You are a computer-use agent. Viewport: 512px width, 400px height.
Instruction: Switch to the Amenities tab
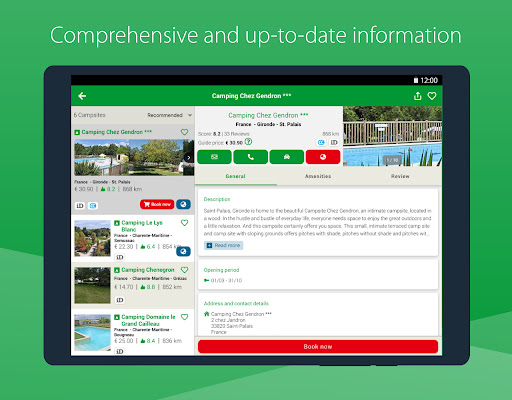pos(318,176)
